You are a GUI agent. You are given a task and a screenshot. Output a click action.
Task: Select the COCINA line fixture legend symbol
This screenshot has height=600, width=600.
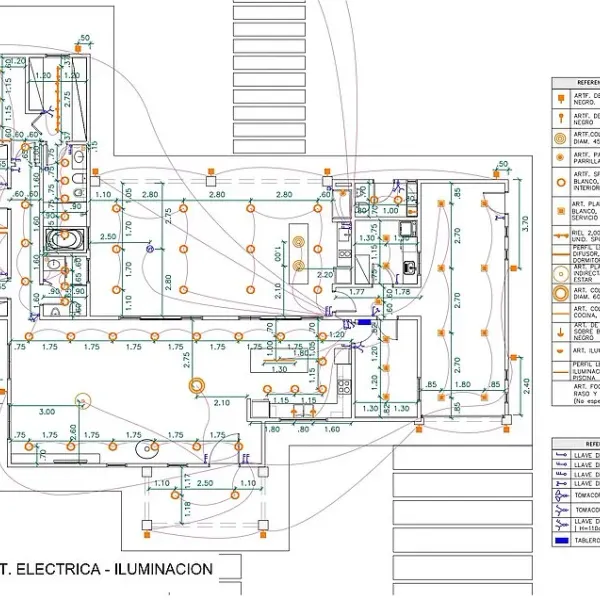pos(561,313)
